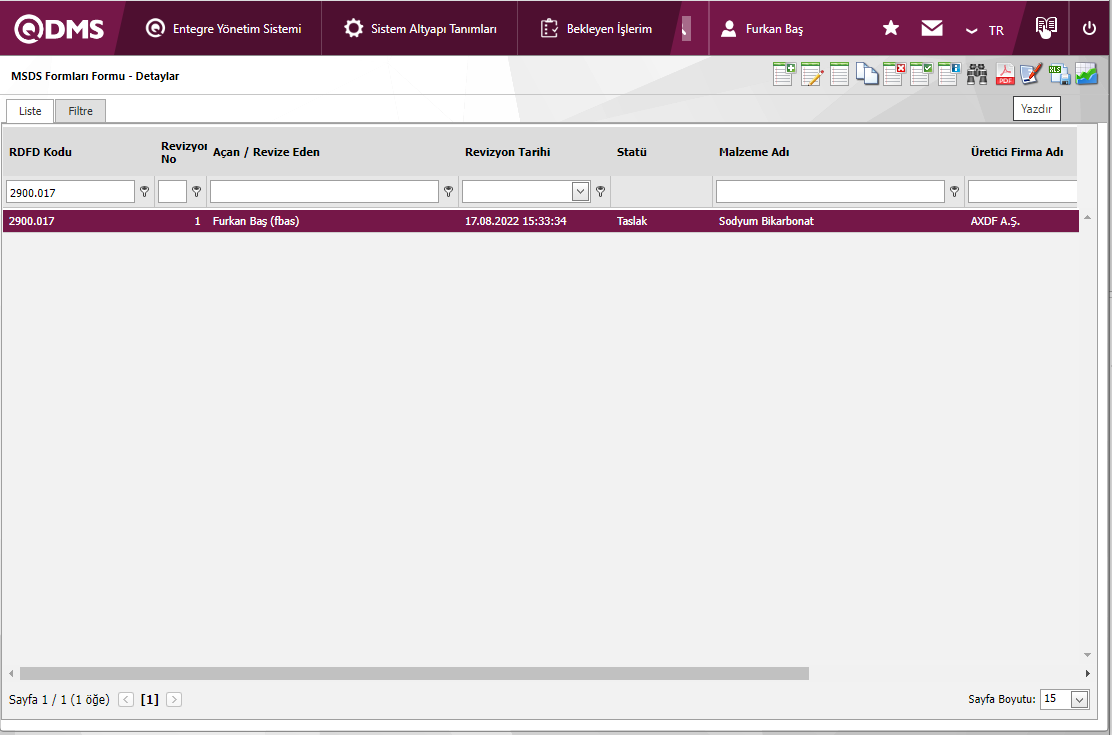Click the approve record green check icon

coord(921,74)
